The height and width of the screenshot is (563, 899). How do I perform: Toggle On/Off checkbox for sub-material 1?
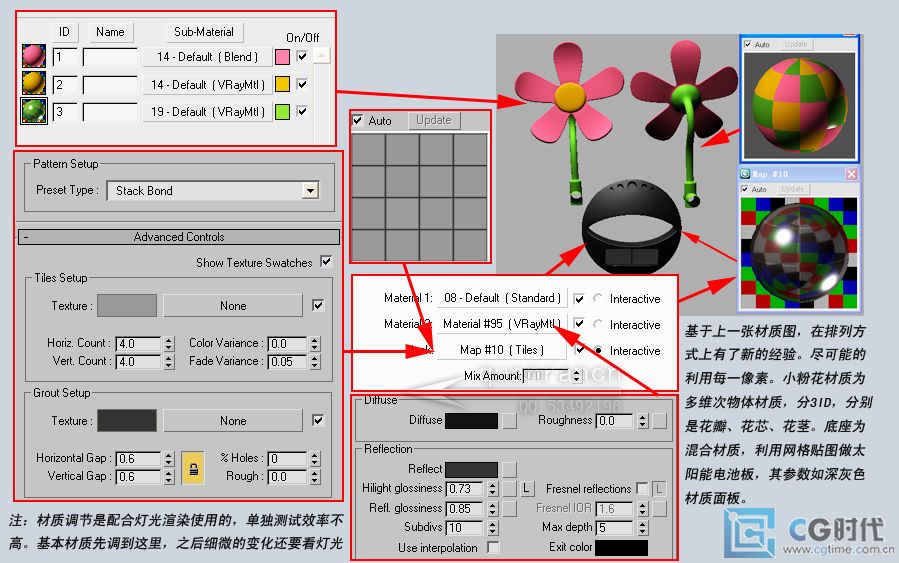pos(302,56)
